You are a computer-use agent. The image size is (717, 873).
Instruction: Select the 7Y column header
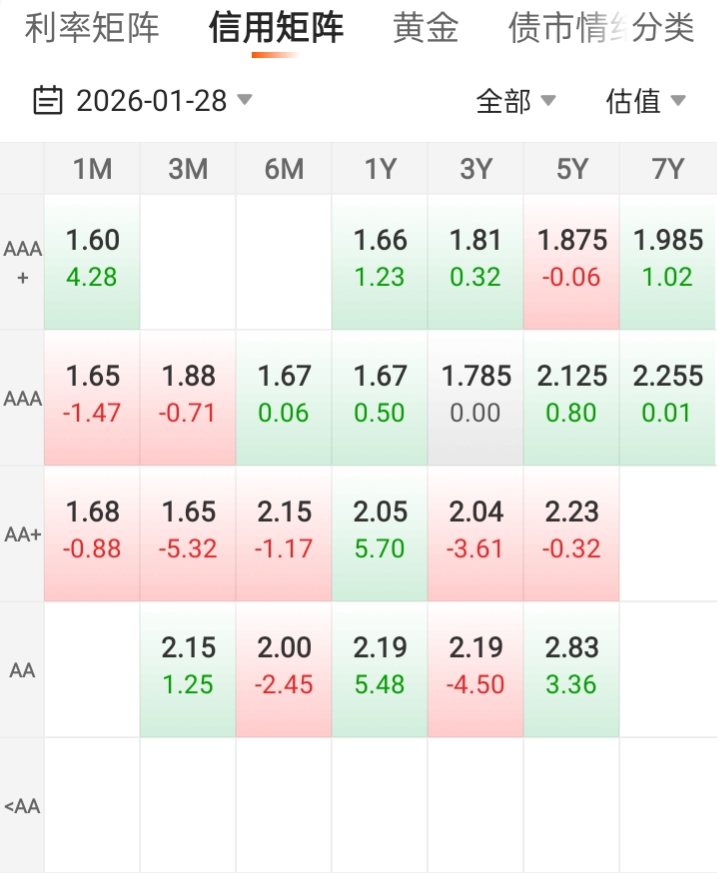click(667, 169)
